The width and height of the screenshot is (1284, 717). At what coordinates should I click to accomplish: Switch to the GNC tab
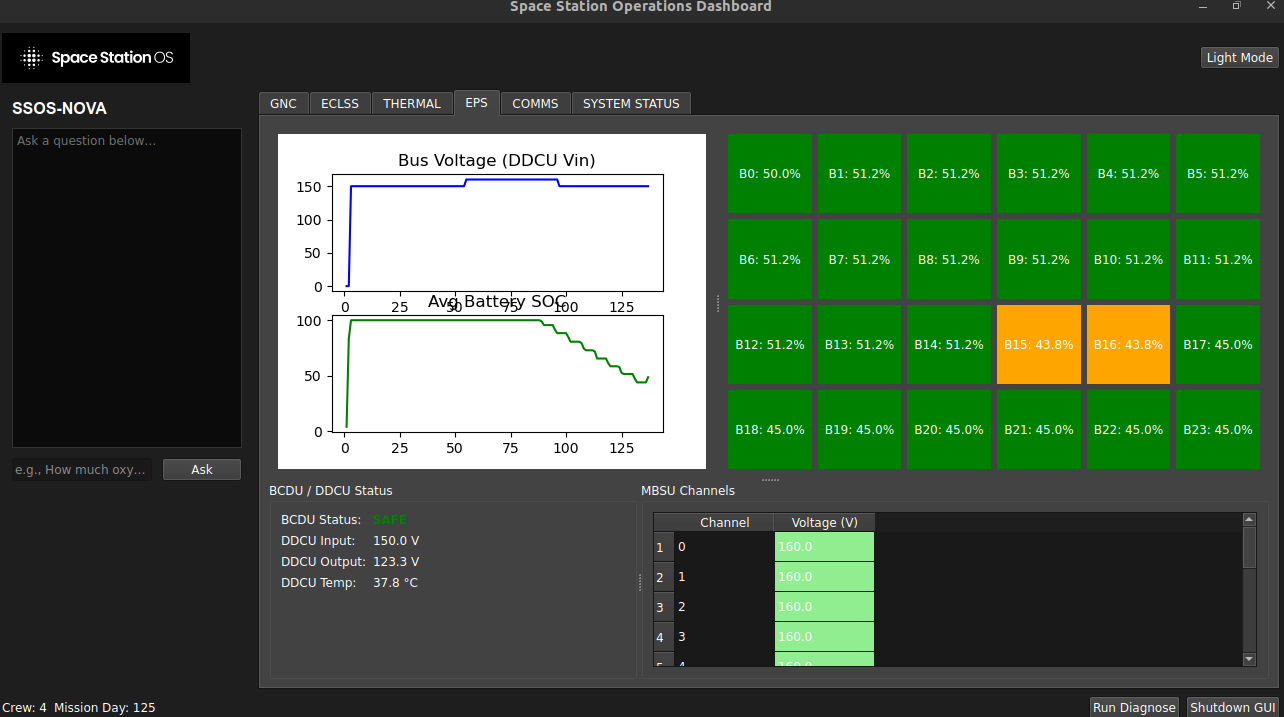(283, 103)
